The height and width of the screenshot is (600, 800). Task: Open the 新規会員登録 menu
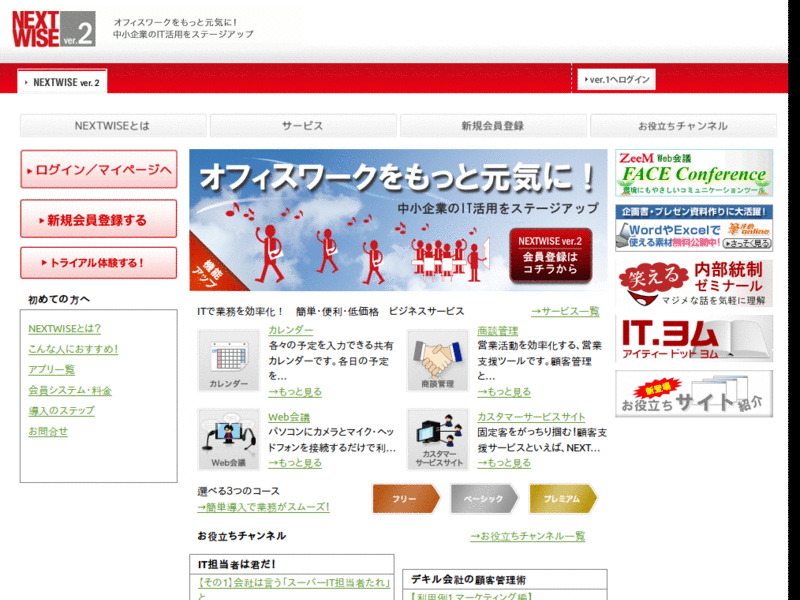click(x=493, y=126)
